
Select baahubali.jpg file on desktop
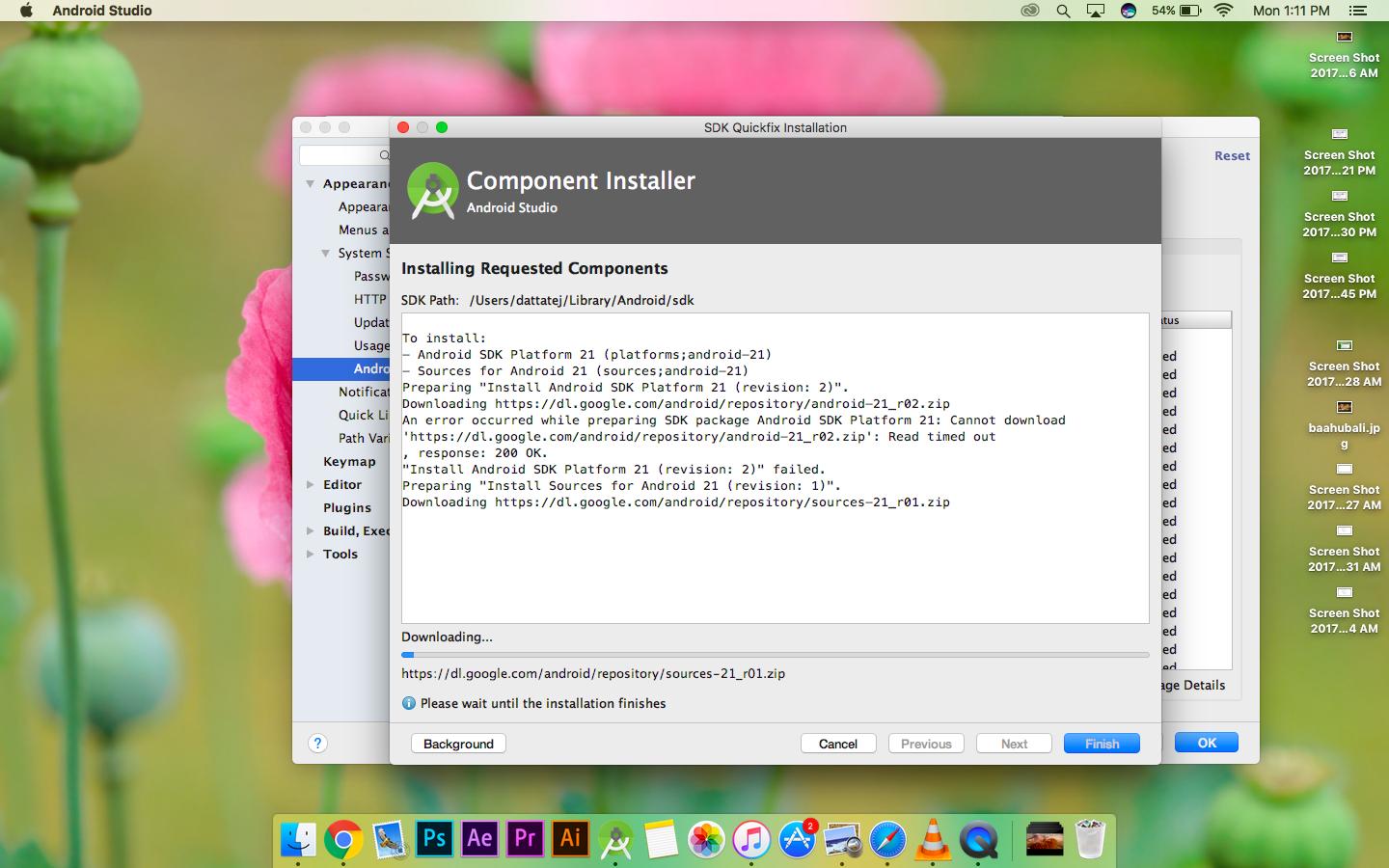1344,425
